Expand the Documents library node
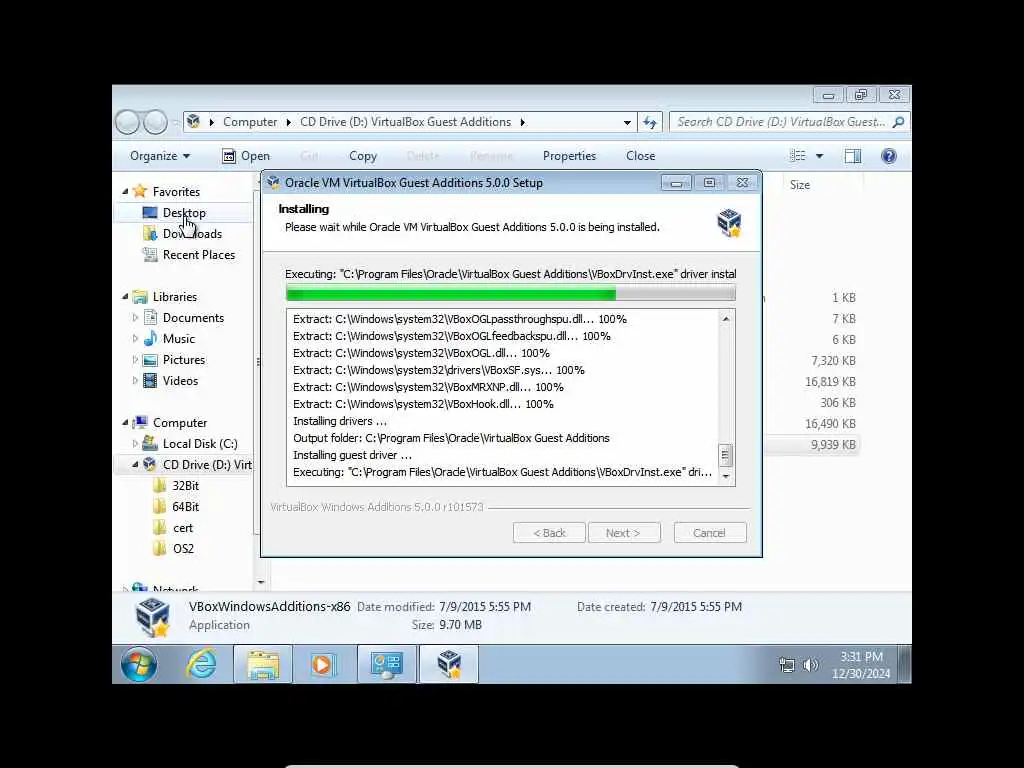 click(x=135, y=318)
